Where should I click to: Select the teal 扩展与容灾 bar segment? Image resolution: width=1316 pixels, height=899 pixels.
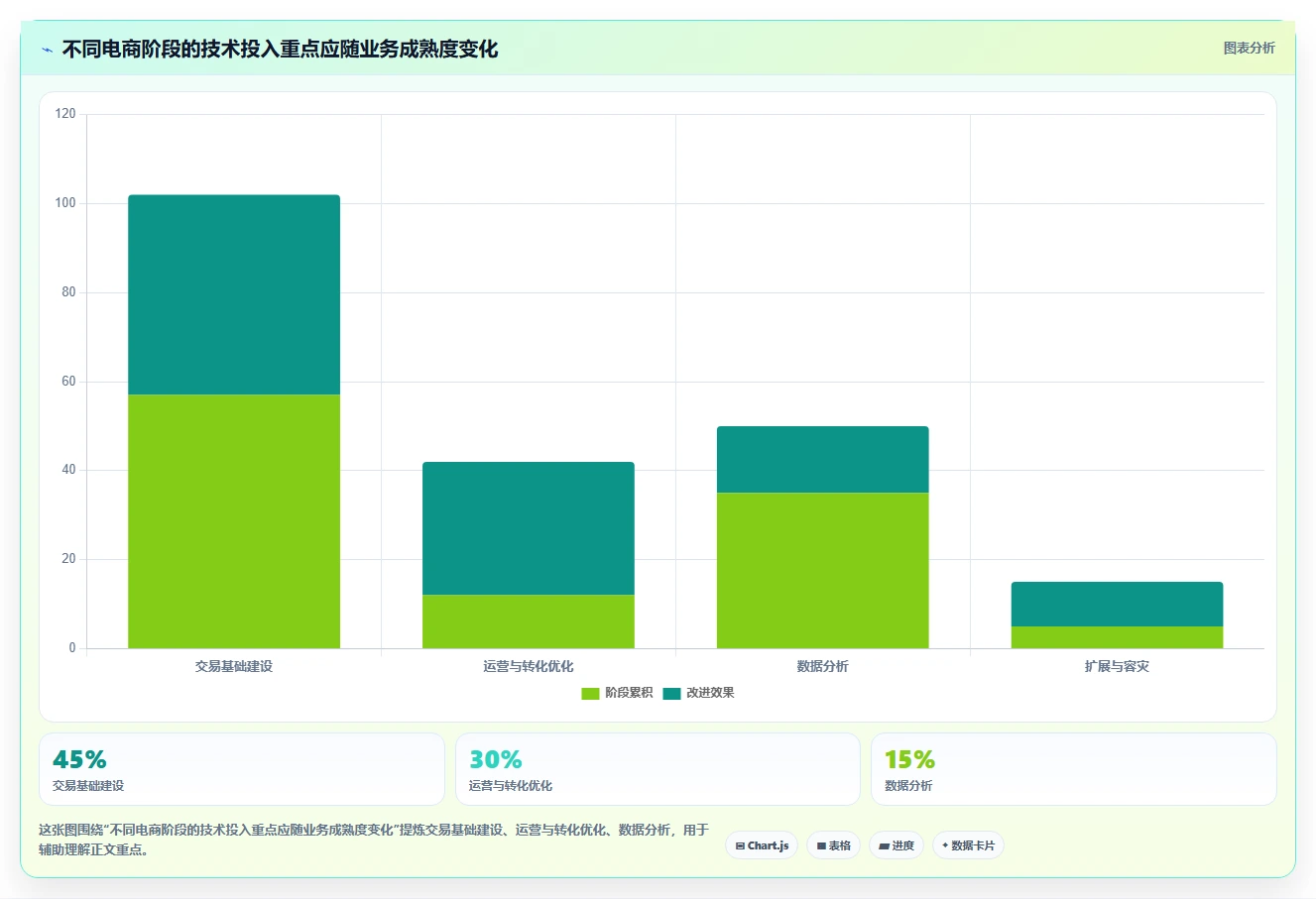tap(1117, 604)
